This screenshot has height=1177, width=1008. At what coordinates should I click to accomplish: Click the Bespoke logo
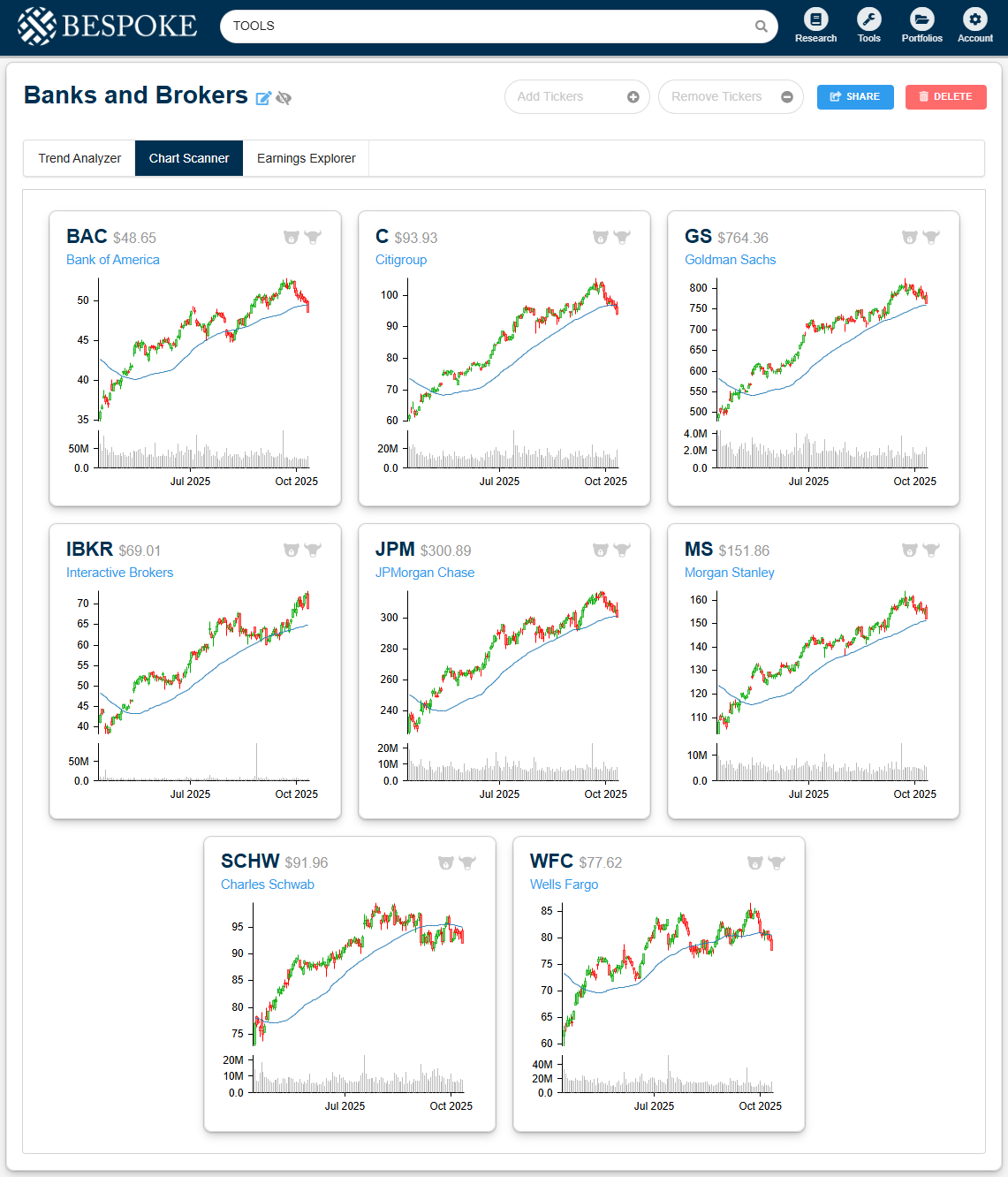(x=107, y=27)
